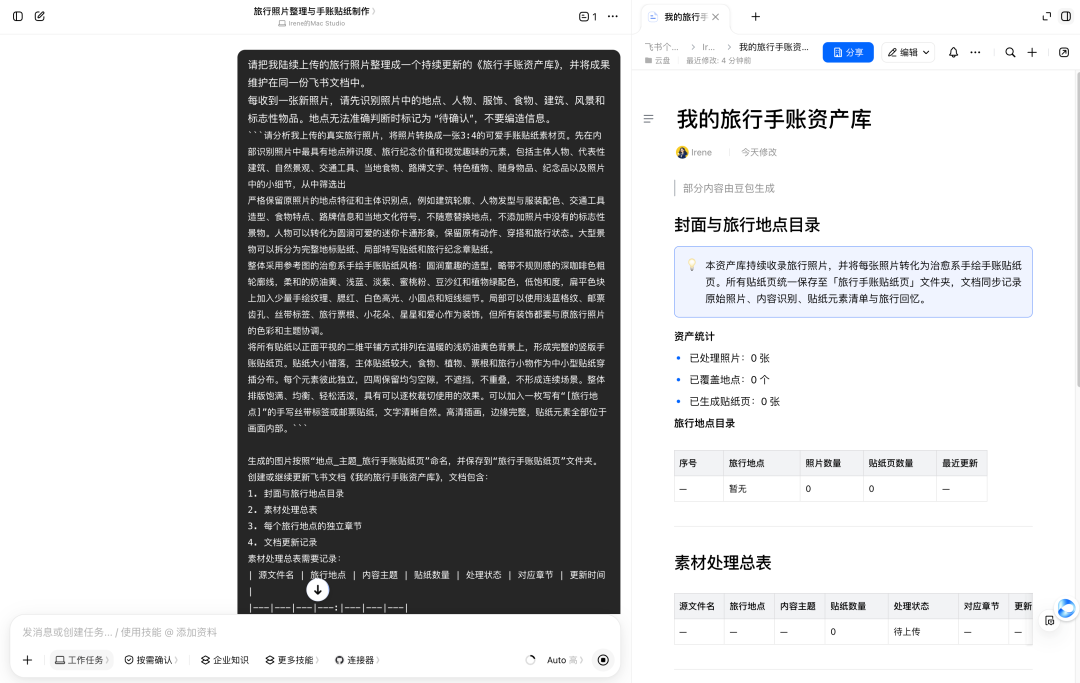Open the 更多技能 menu
Viewport: 1080px width, 683px height.
click(x=293, y=660)
